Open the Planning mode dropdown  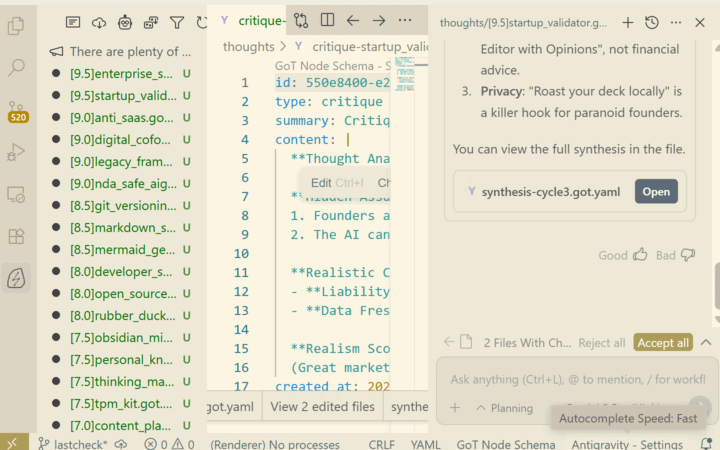click(x=505, y=408)
